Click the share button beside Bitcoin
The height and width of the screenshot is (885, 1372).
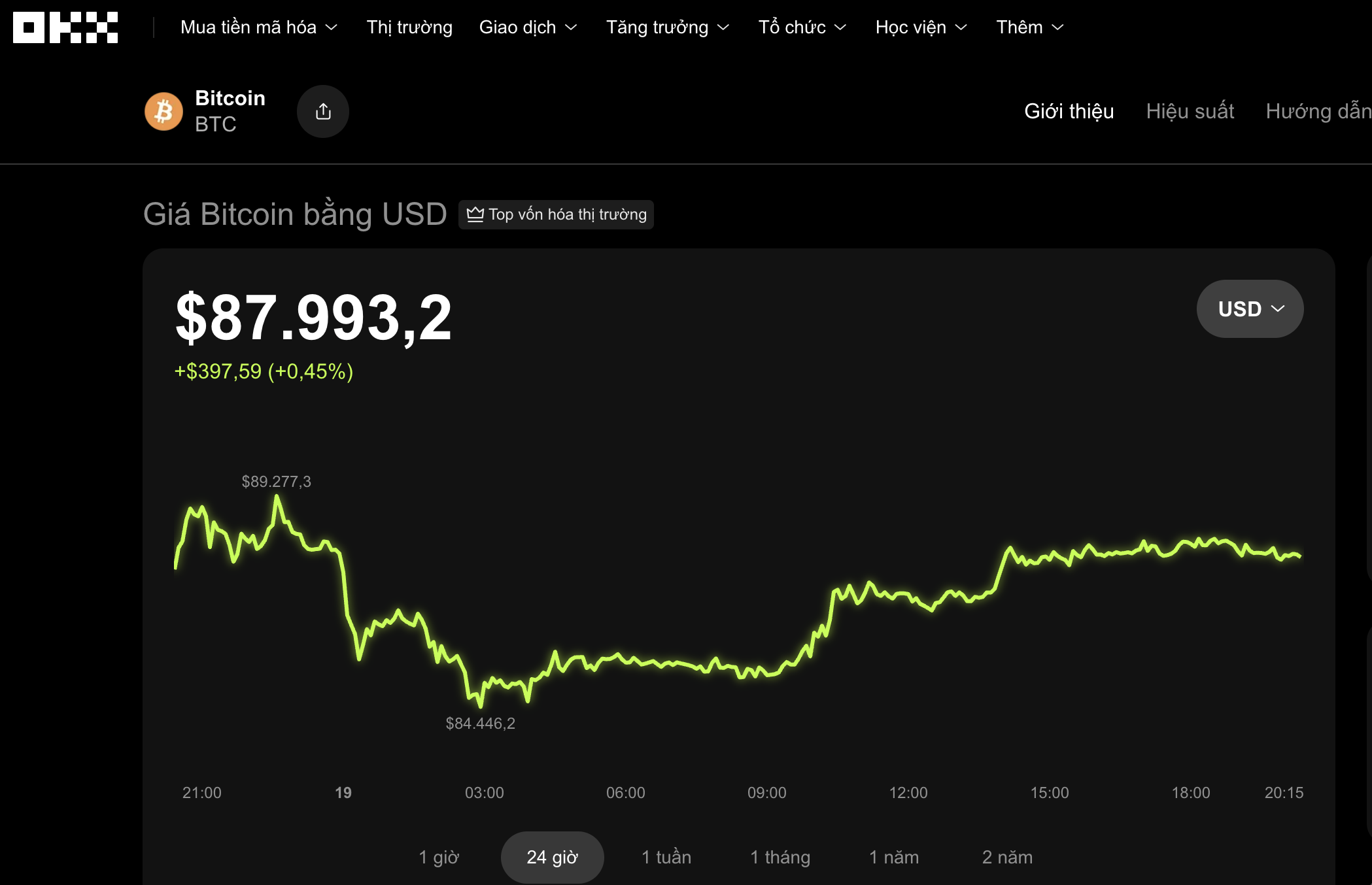(x=323, y=111)
